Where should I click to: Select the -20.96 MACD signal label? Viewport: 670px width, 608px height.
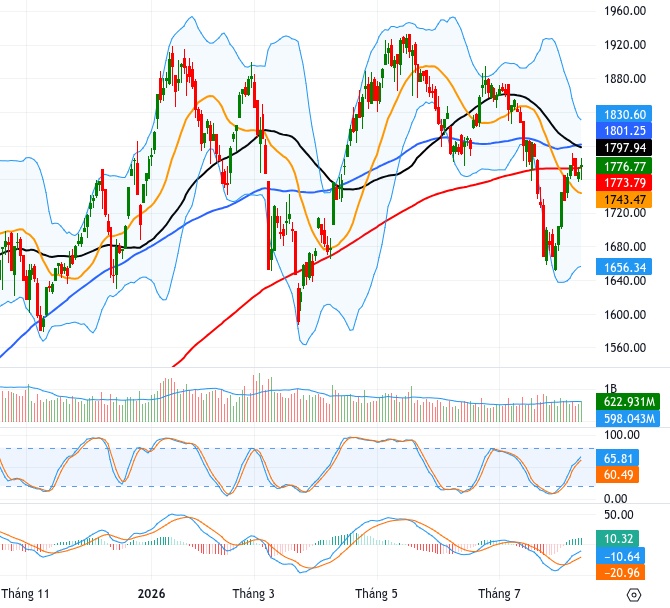pyautogui.click(x=620, y=572)
